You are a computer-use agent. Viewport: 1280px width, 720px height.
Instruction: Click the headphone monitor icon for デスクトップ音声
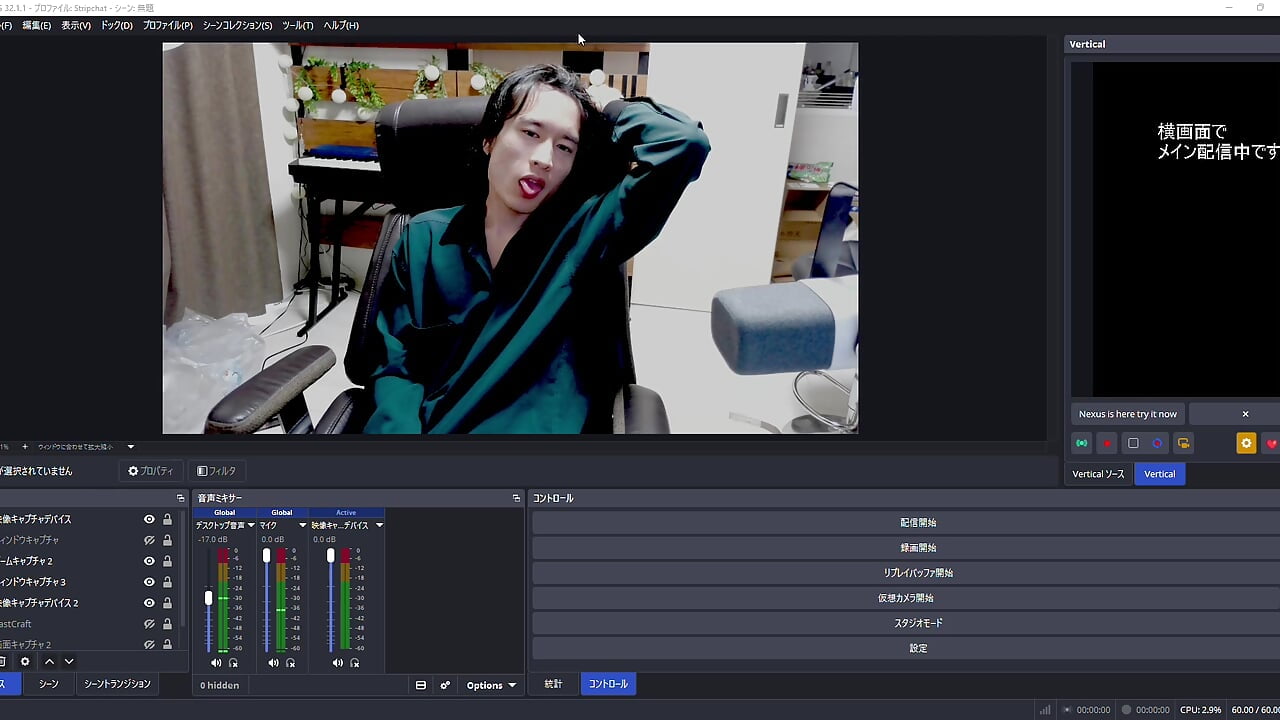pos(233,663)
